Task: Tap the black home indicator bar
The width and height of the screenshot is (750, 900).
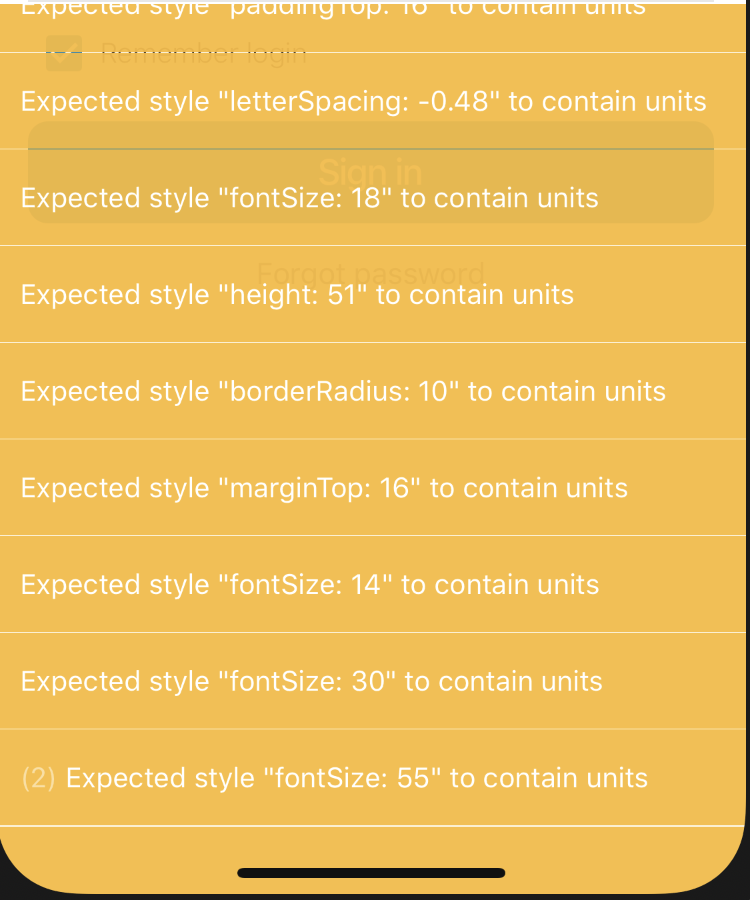Action: [371, 873]
